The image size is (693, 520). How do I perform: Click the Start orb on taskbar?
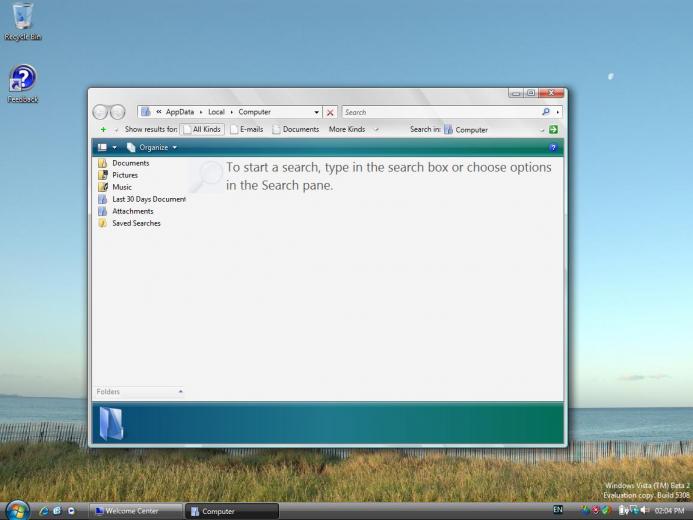pos(17,510)
